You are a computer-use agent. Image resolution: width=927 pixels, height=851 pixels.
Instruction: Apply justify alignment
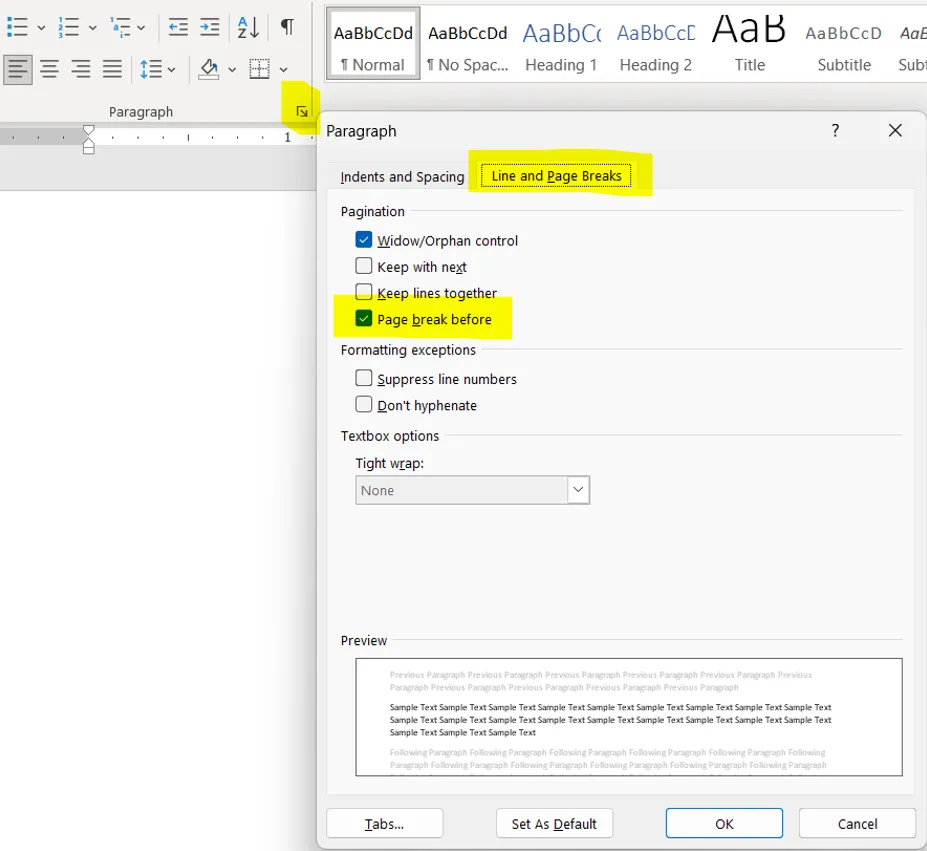click(x=112, y=69)
